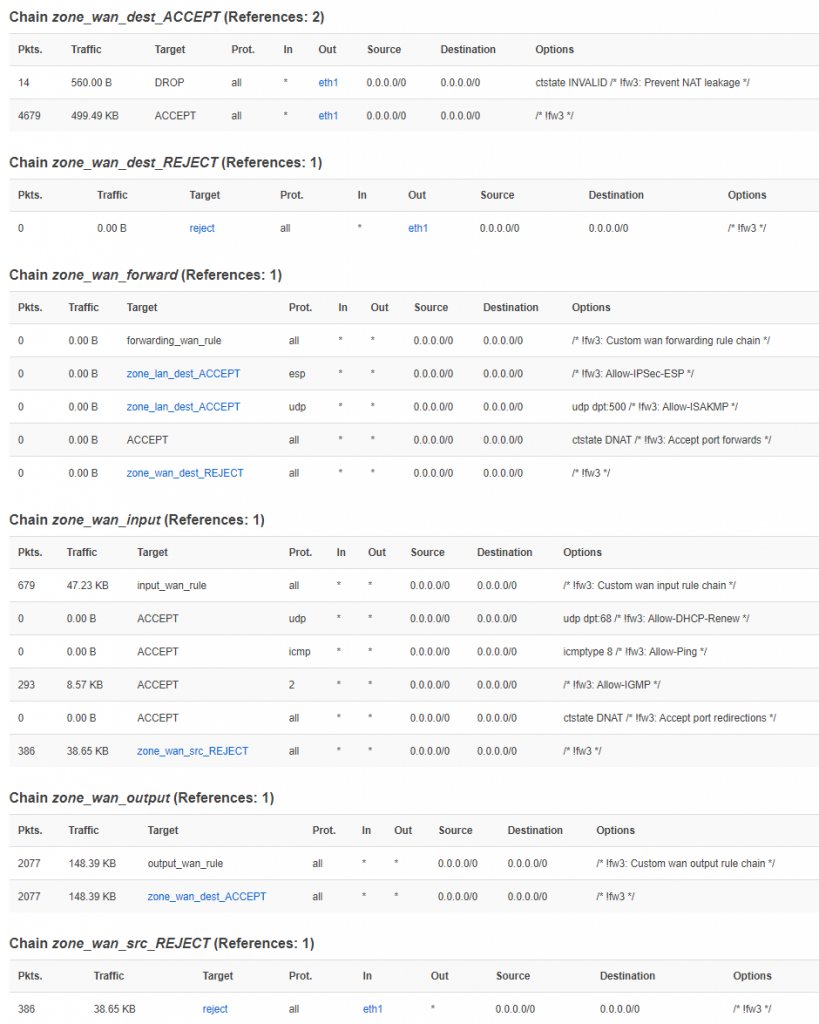Open reject target in zone_wan_dest_REJECT chain
The height and width of the screenshot is (1024, 819).
click(202, 228)
